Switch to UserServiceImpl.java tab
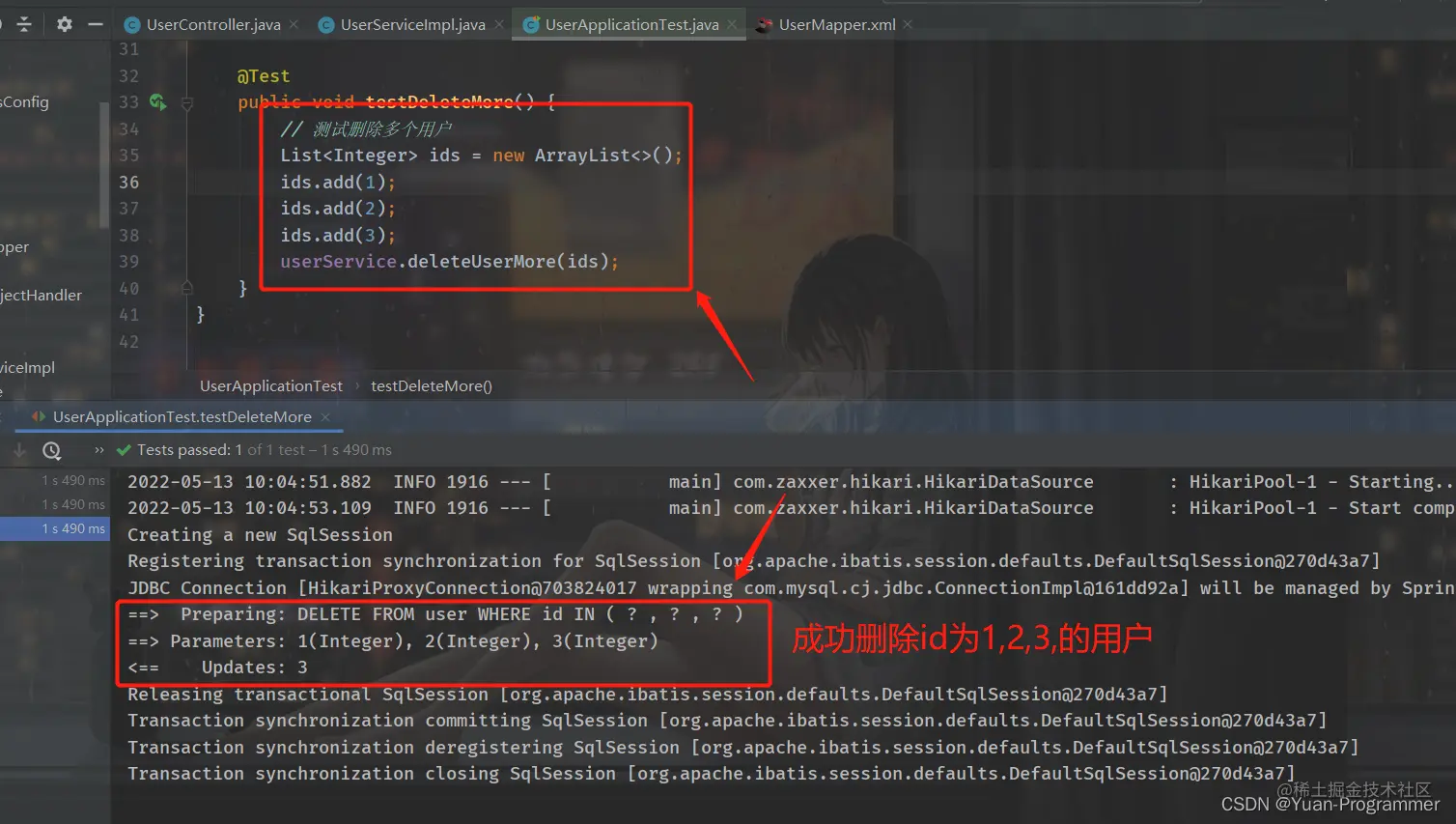Image resolution: width=1456 pixels, height=824 pixels. tap(412, 25)
